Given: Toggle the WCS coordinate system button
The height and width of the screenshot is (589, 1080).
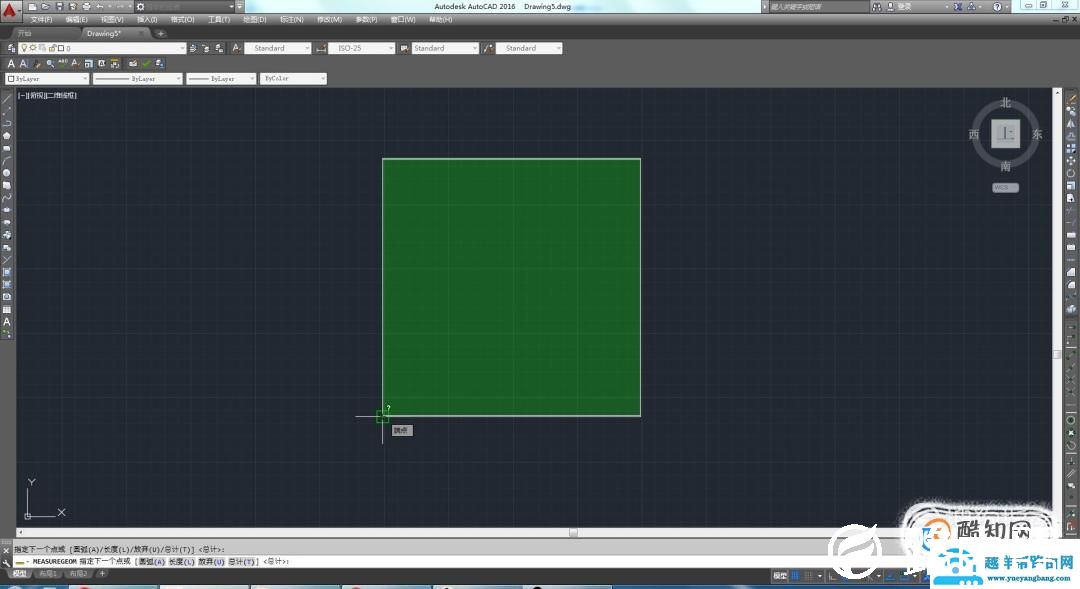Looking at the screenshot, I should click(1005, 187).
